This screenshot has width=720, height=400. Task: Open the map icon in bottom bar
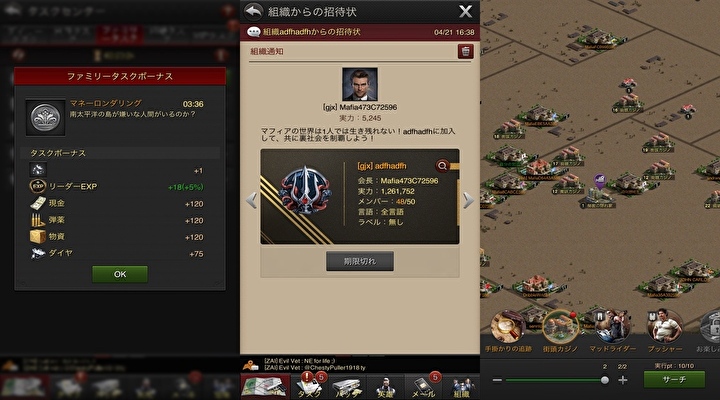coord(266,386)
